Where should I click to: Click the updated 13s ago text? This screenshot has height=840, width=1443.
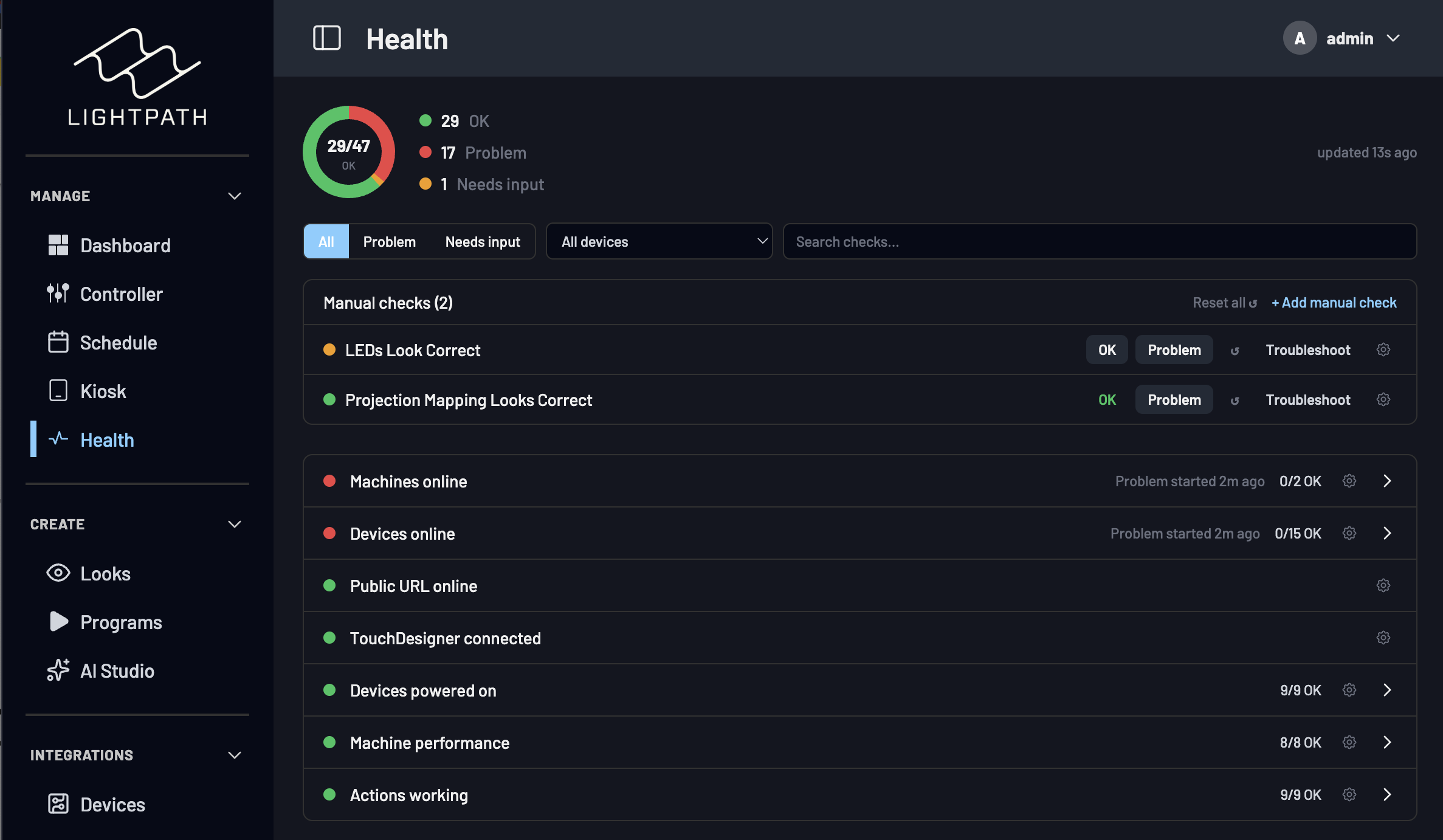(x=1367, y=153)
